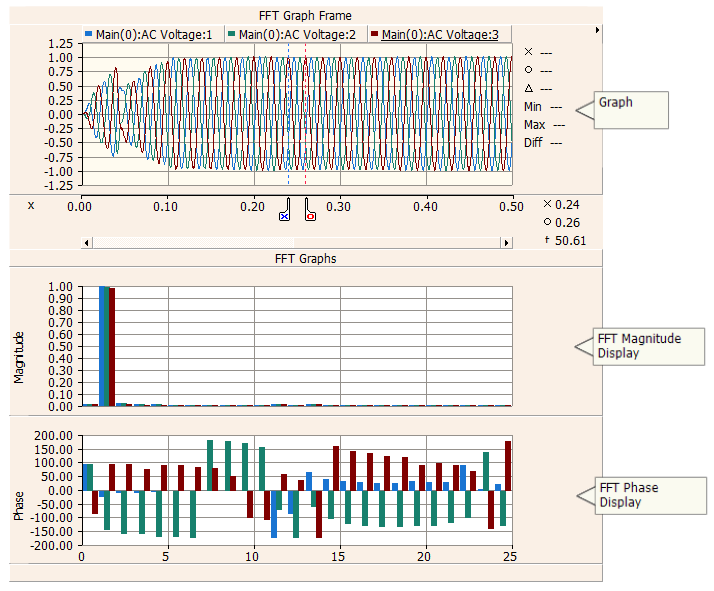Click the blue X marker handle

tap(284, 213)
